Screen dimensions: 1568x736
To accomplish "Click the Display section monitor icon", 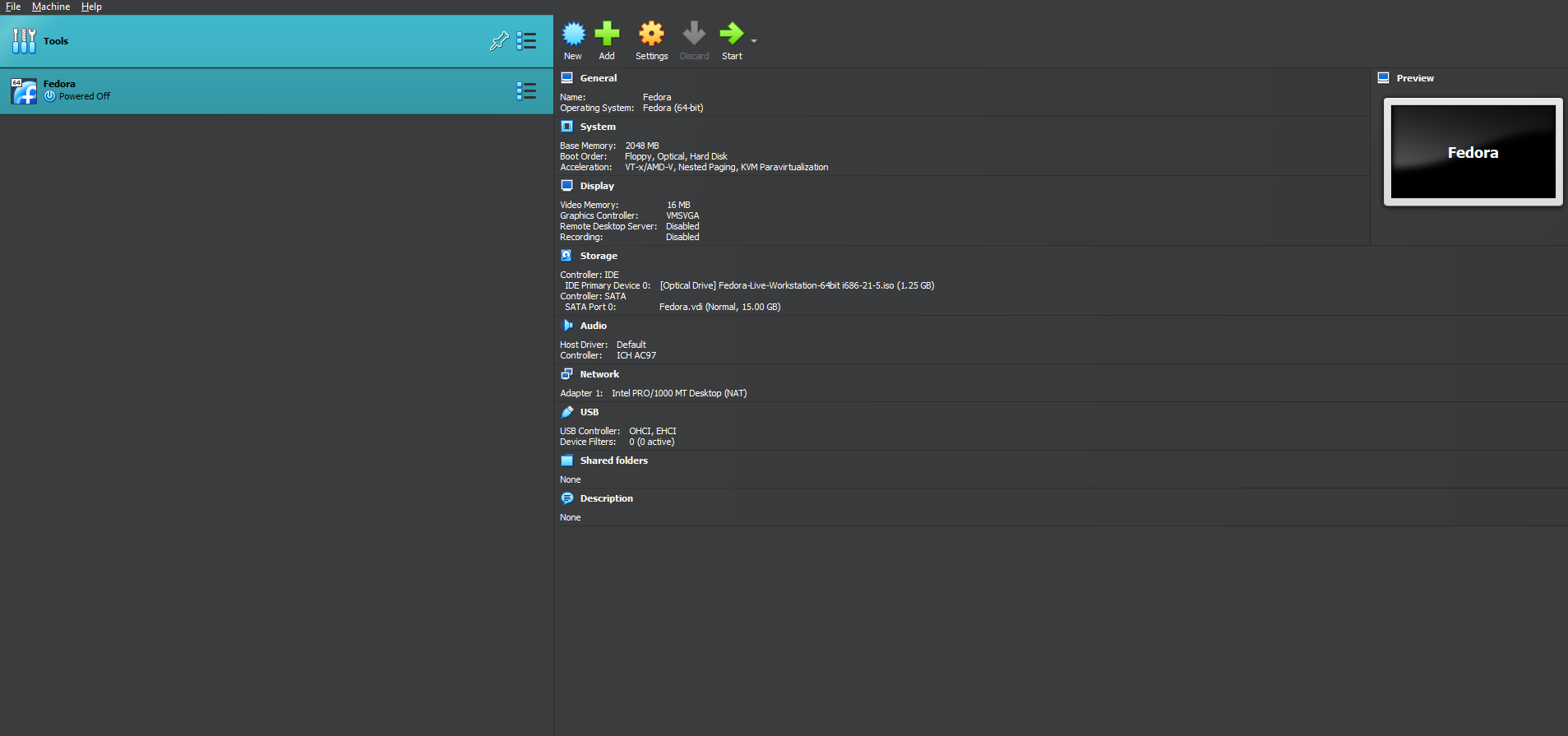I will click(x=567, y=186).
